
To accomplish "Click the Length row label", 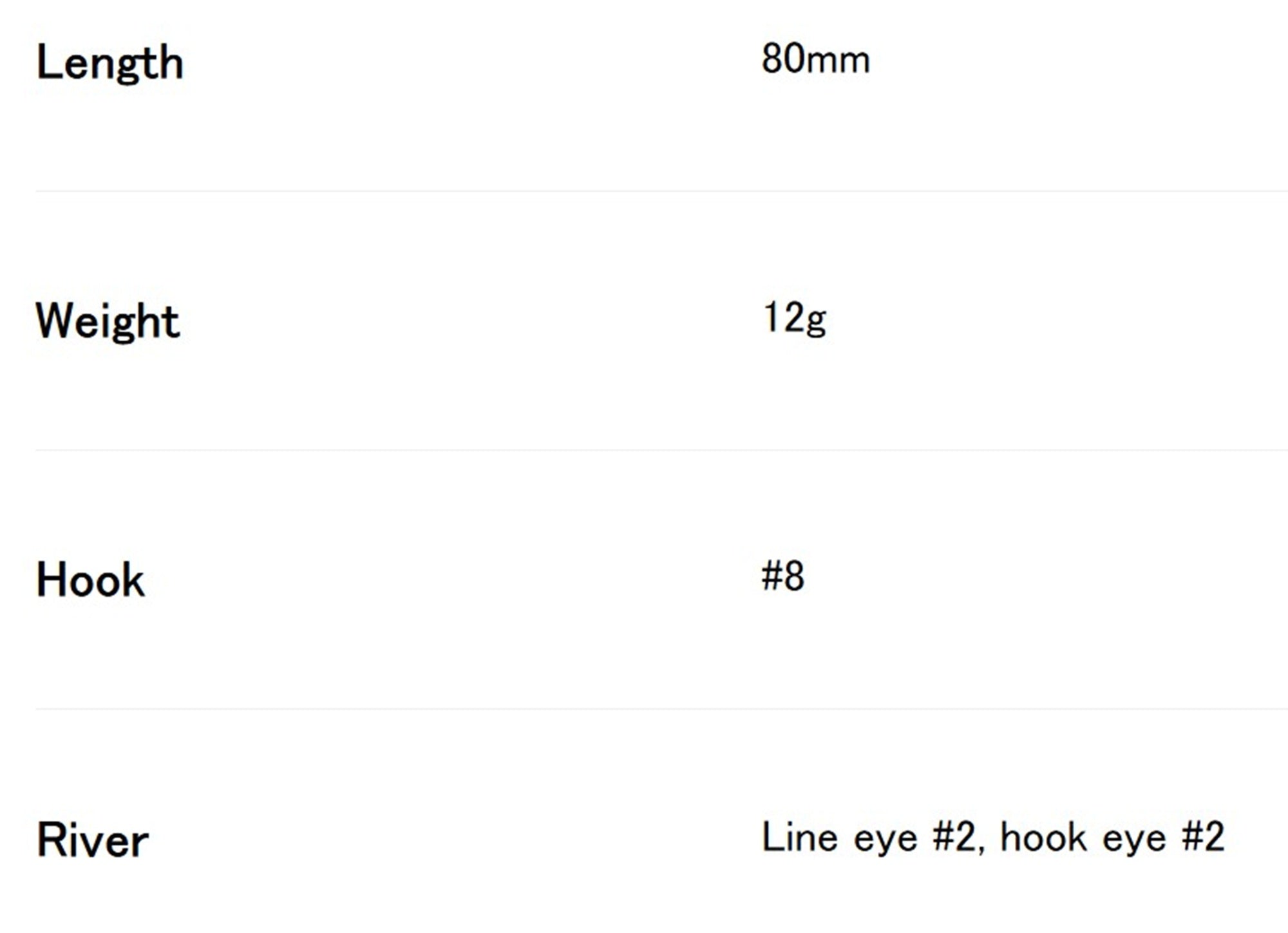I will coord(109,63).
